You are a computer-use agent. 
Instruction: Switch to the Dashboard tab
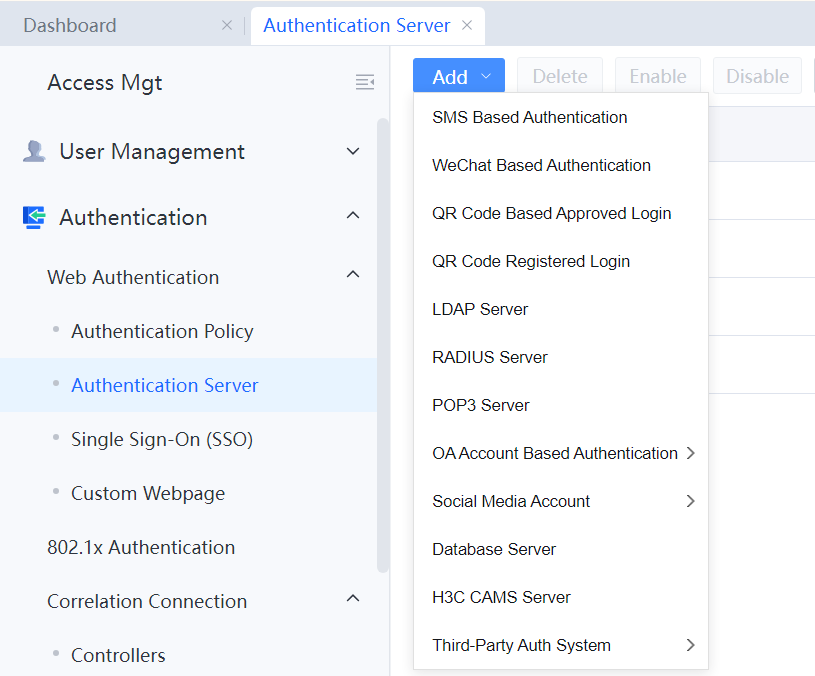pyautogui.click(x=70, y=26)
